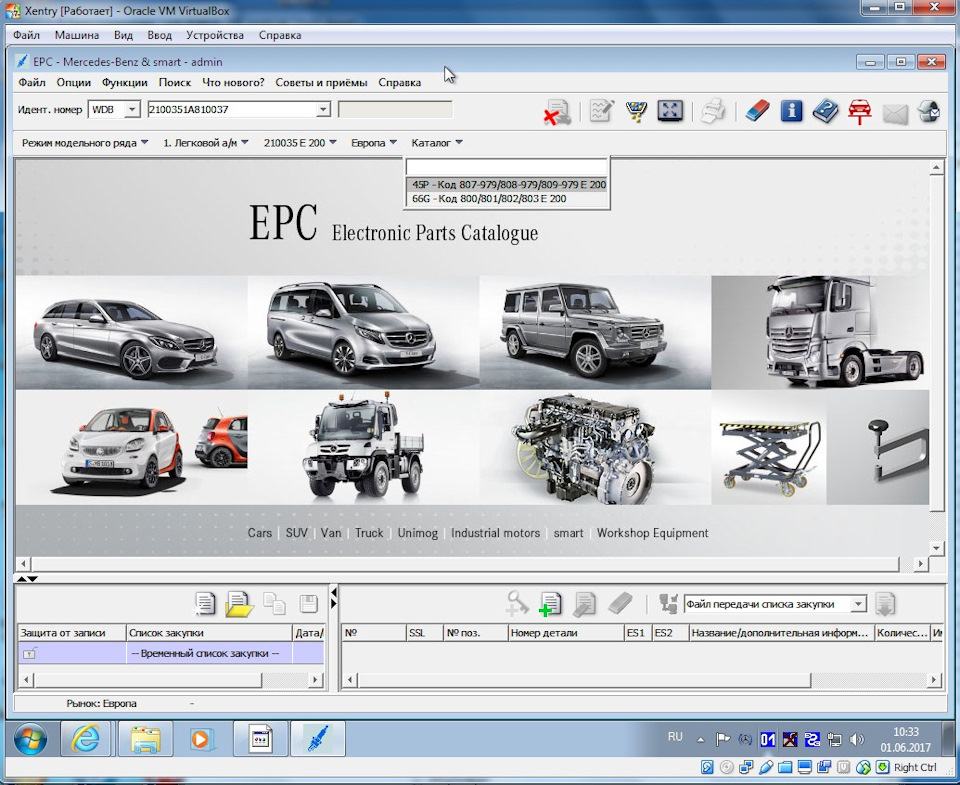This screenshot has width=960, height=785.
Task: Open the Поиск menu
Action: point(174,82)
